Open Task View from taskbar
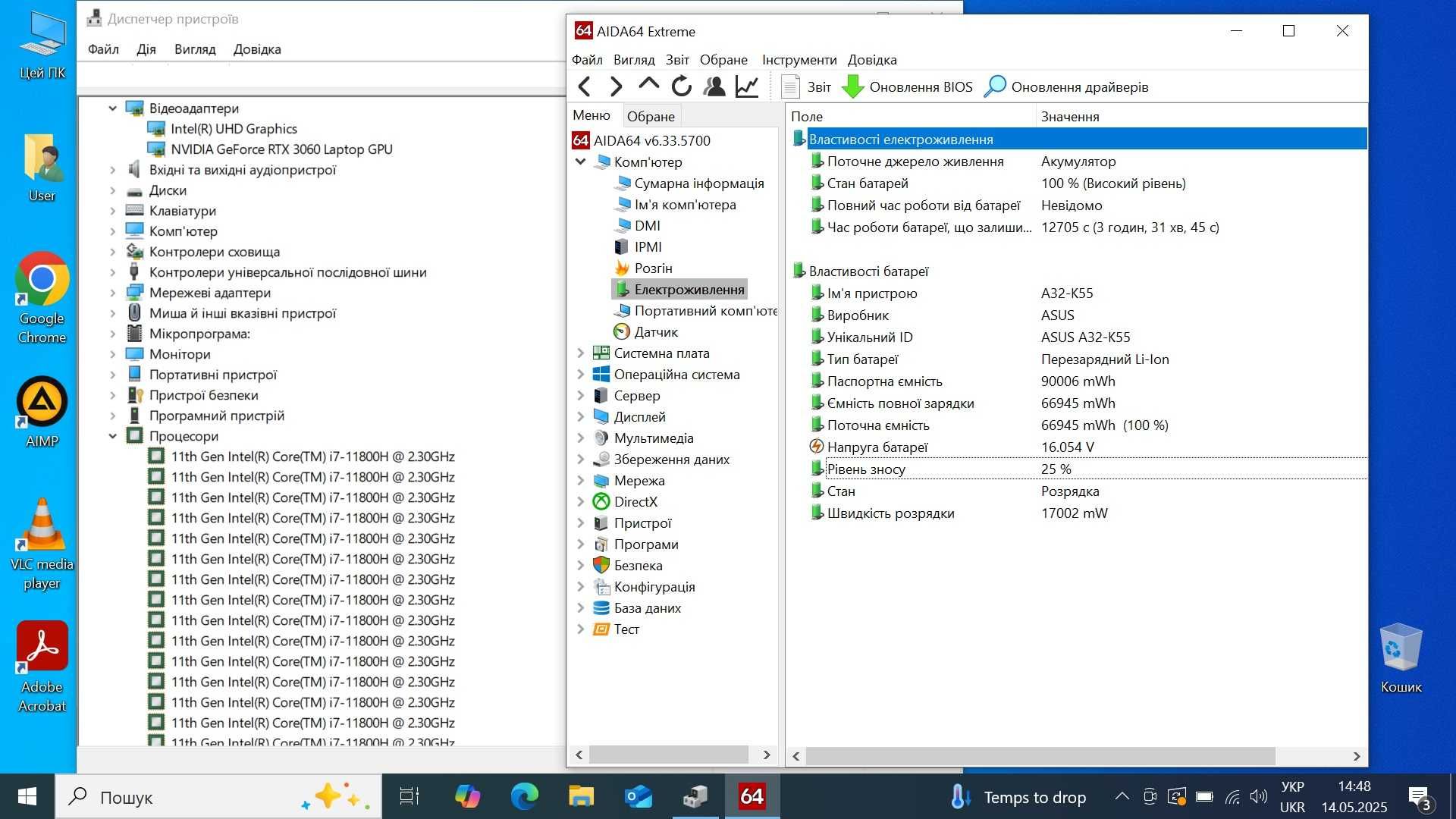This screenshot has width=1456, height=819. click(x=409, y=796)
